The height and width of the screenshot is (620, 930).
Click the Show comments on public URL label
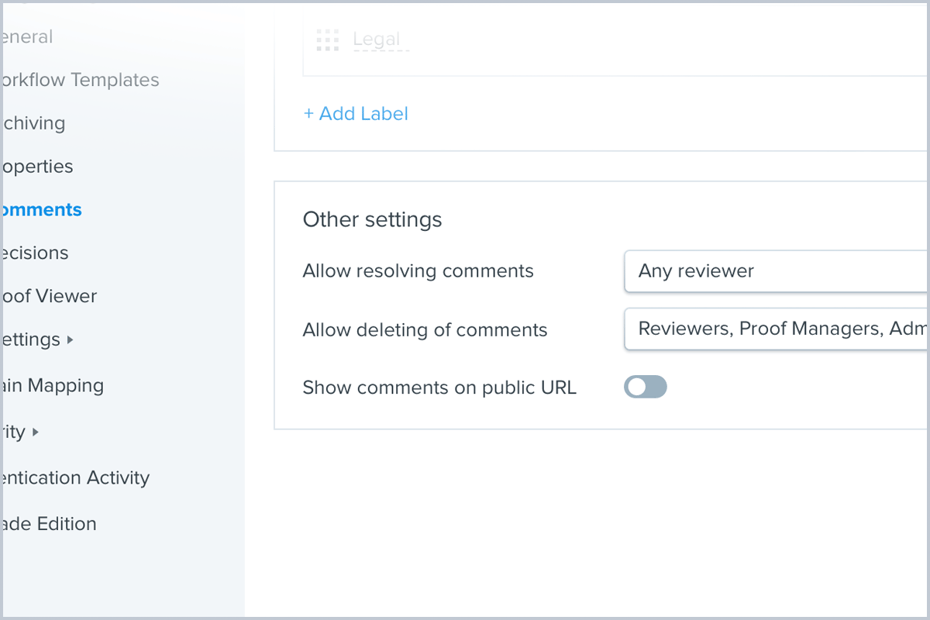point(439,387)
